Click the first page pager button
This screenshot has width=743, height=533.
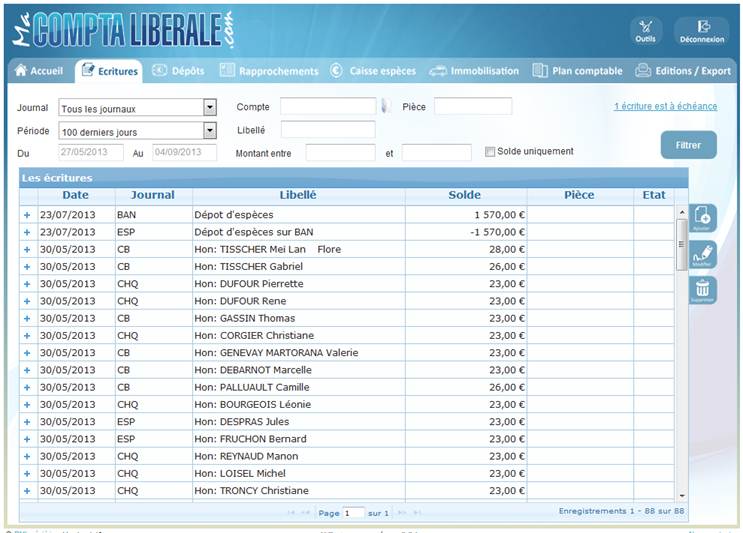[x=290, y=513]
